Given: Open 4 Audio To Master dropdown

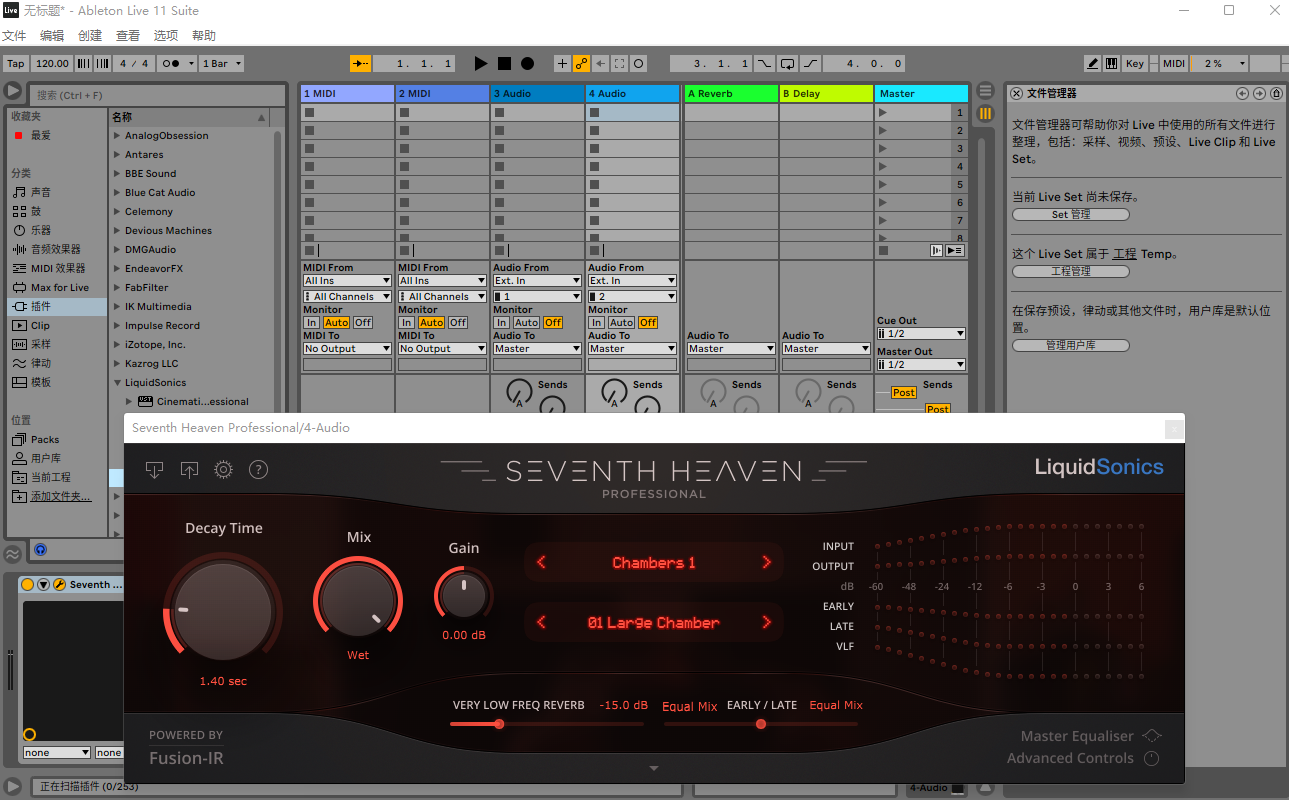Looking at the screenshot, I should coord(632,348).
